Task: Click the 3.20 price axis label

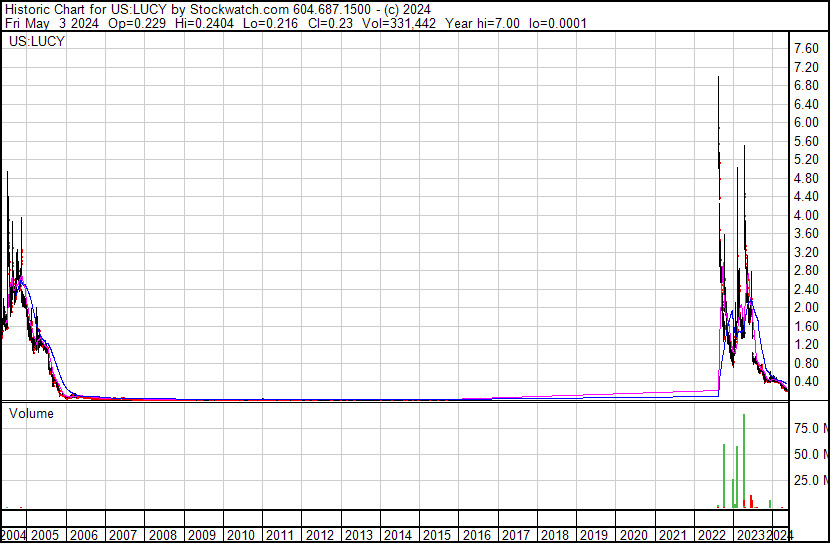Action: point(807,252)
